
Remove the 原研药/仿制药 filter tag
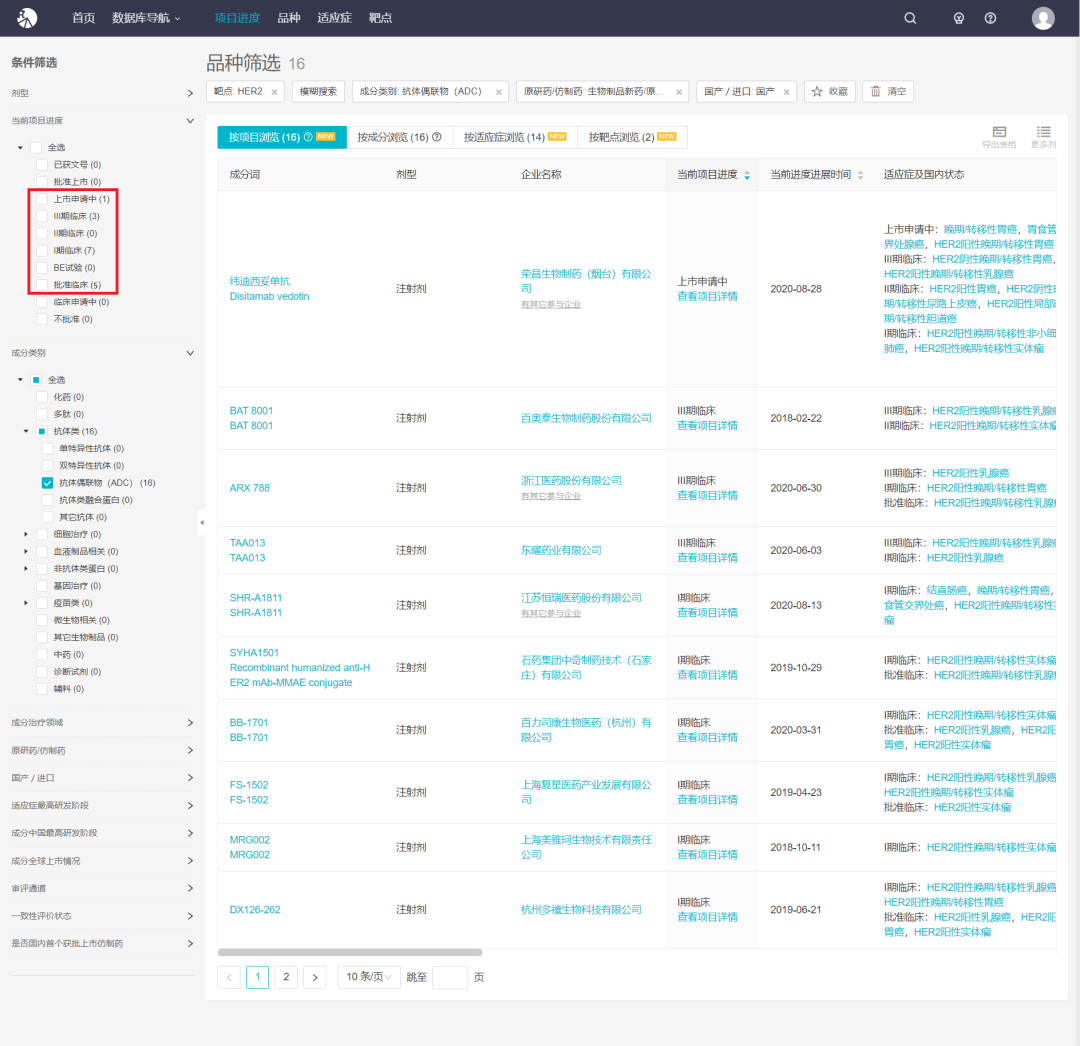(679, 92)
